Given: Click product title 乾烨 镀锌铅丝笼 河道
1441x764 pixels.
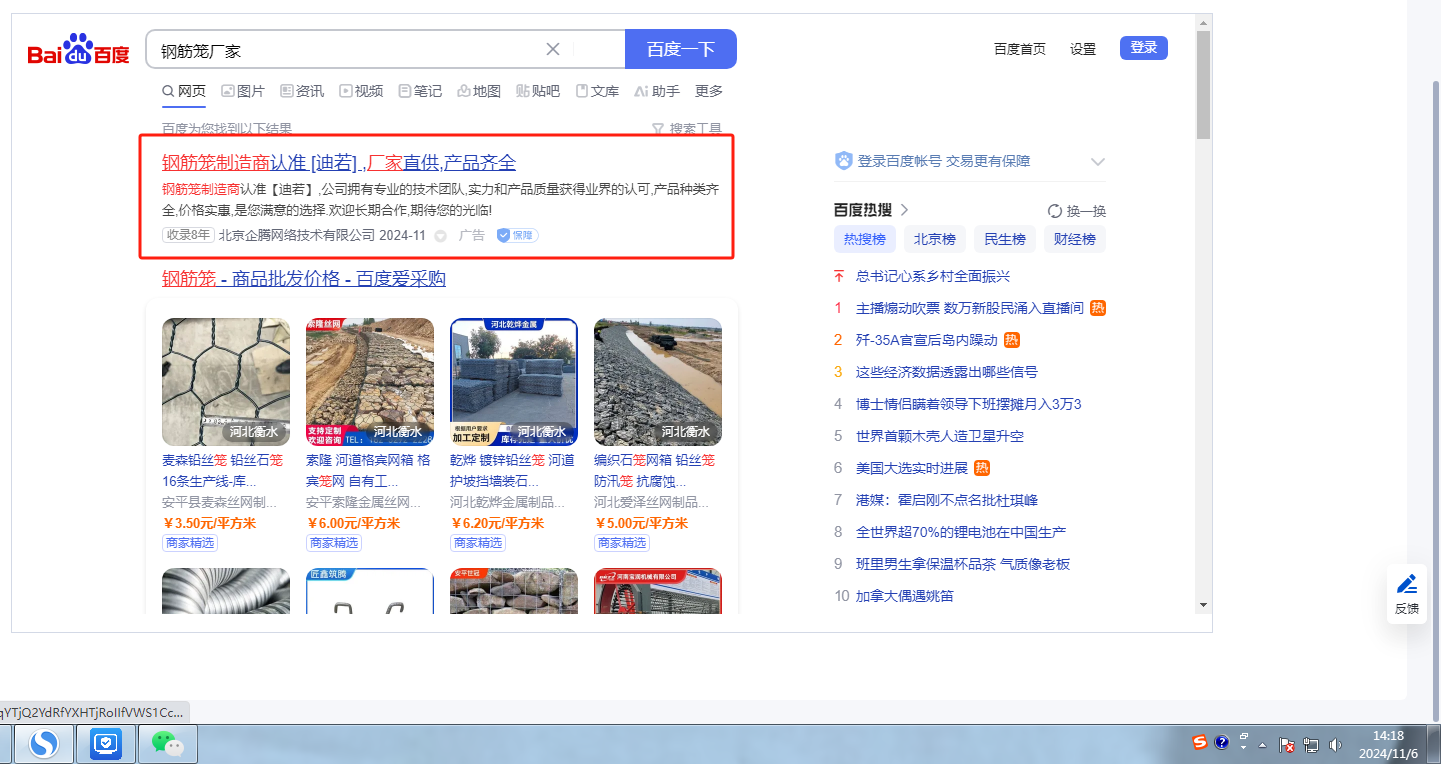Looking at the screenshot, I should 512,470.
